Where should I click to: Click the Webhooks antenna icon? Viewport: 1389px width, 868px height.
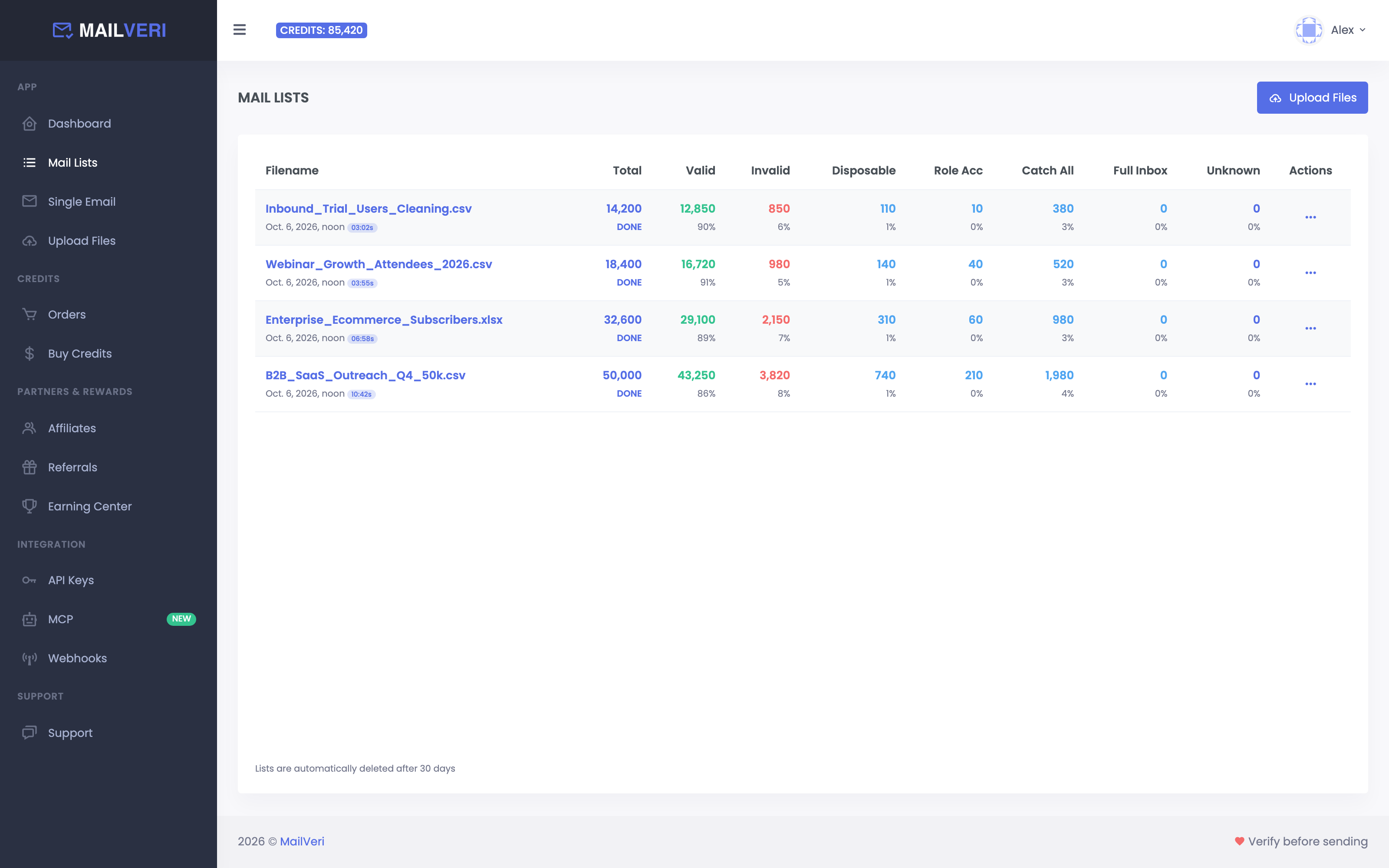pos(29,658)
